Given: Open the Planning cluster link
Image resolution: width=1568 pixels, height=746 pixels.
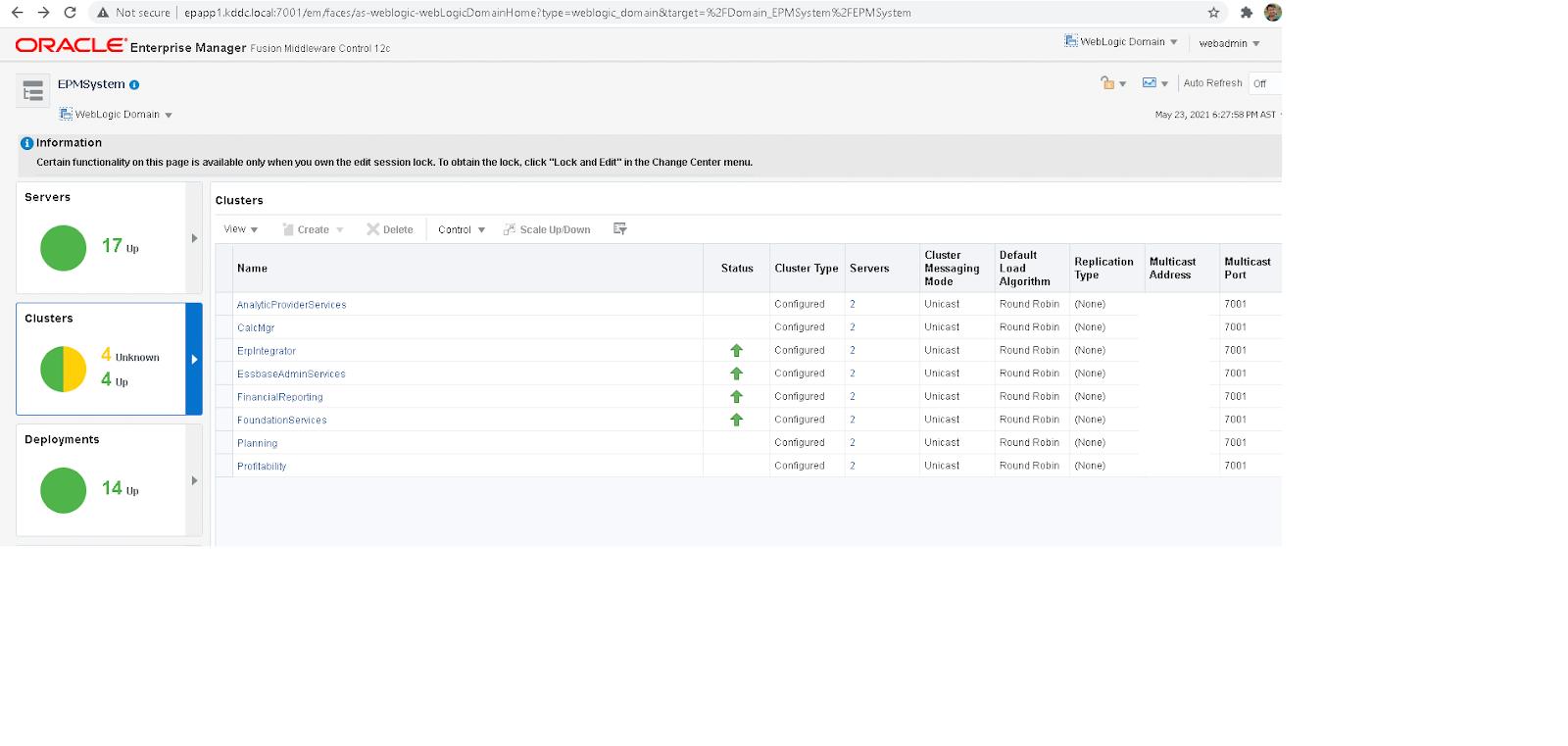Looking at the screenshot, I should point(257,443).
